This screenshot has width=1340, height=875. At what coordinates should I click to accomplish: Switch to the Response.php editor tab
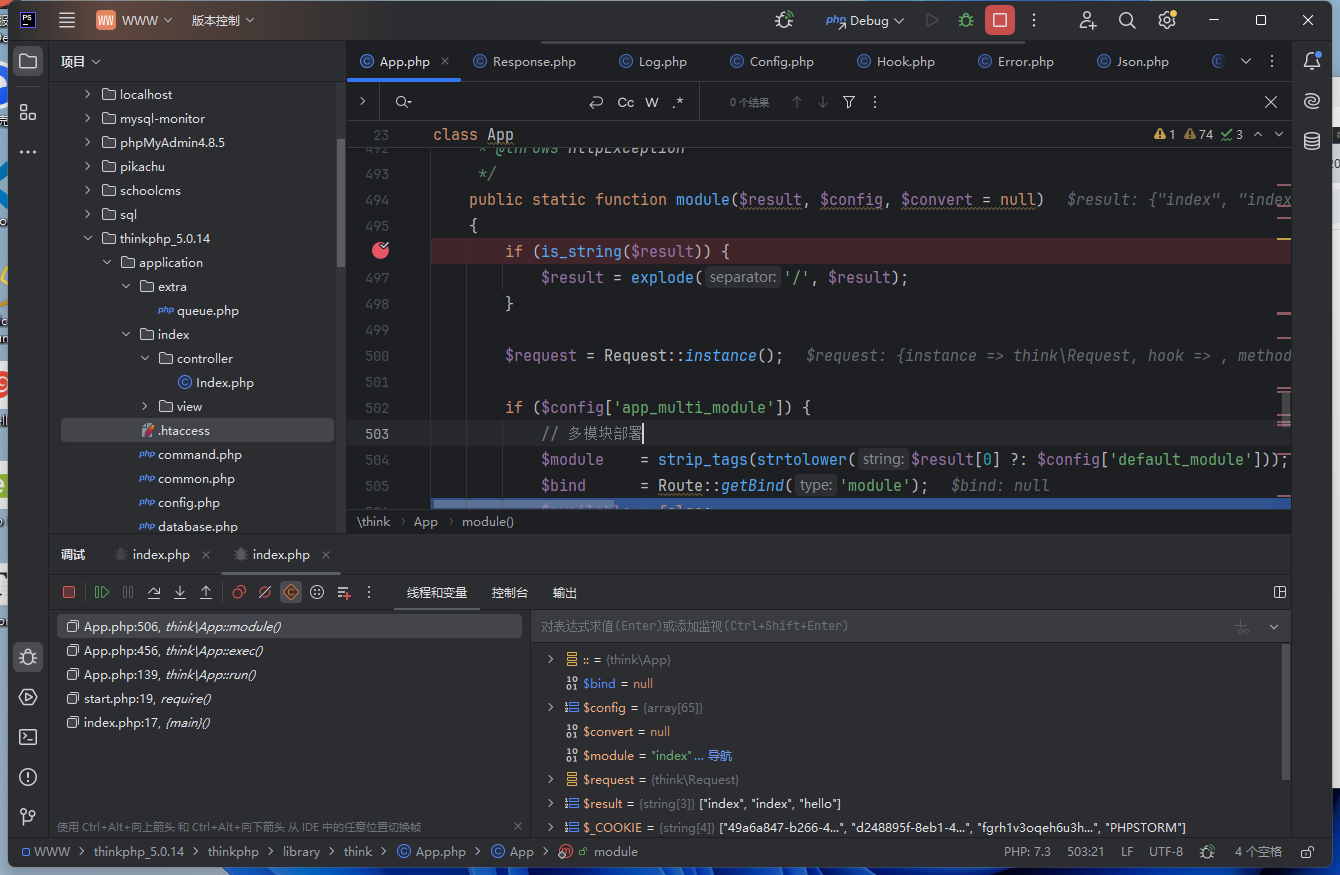coord(534,61)
